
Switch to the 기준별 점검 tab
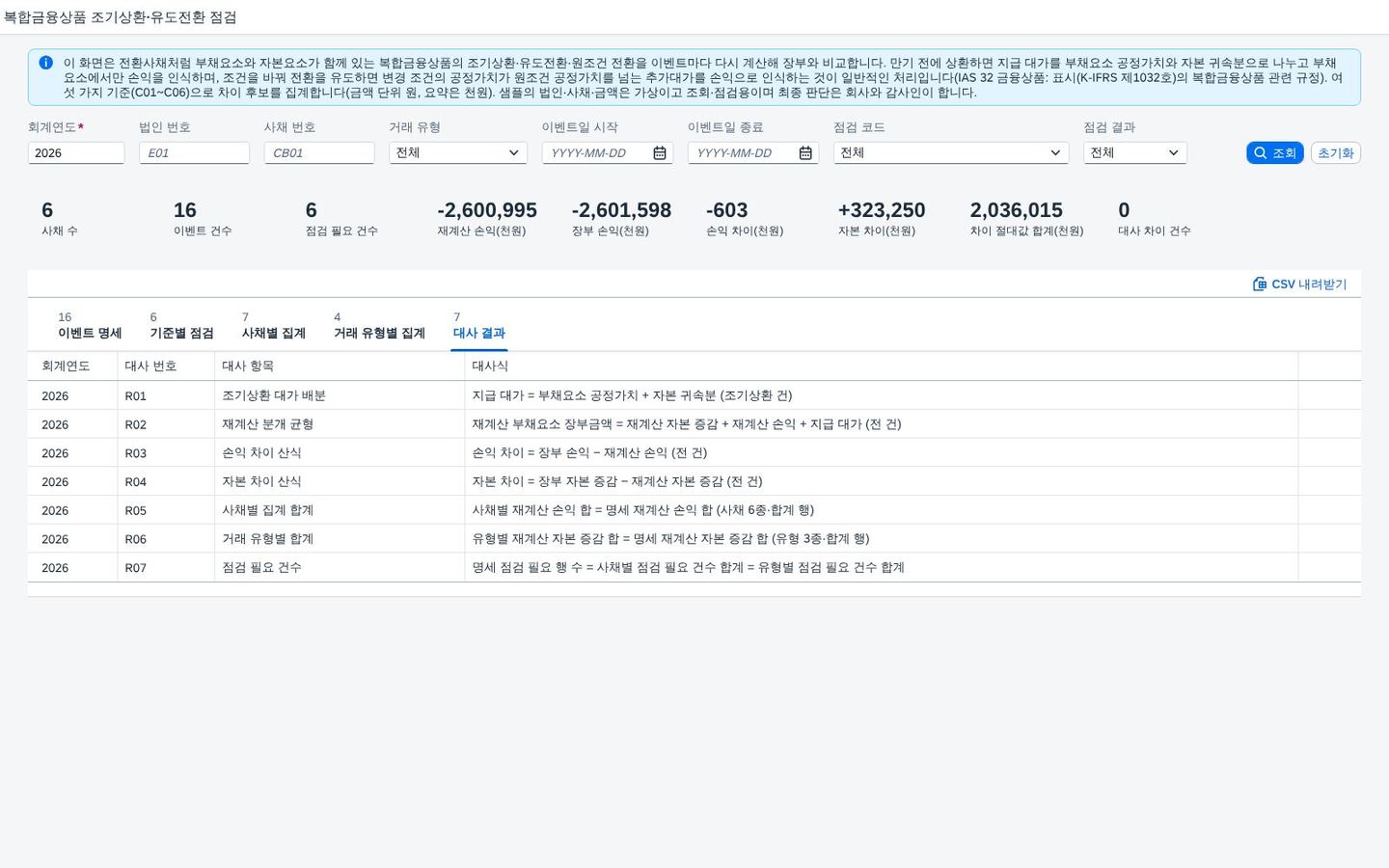pos(181,326)
